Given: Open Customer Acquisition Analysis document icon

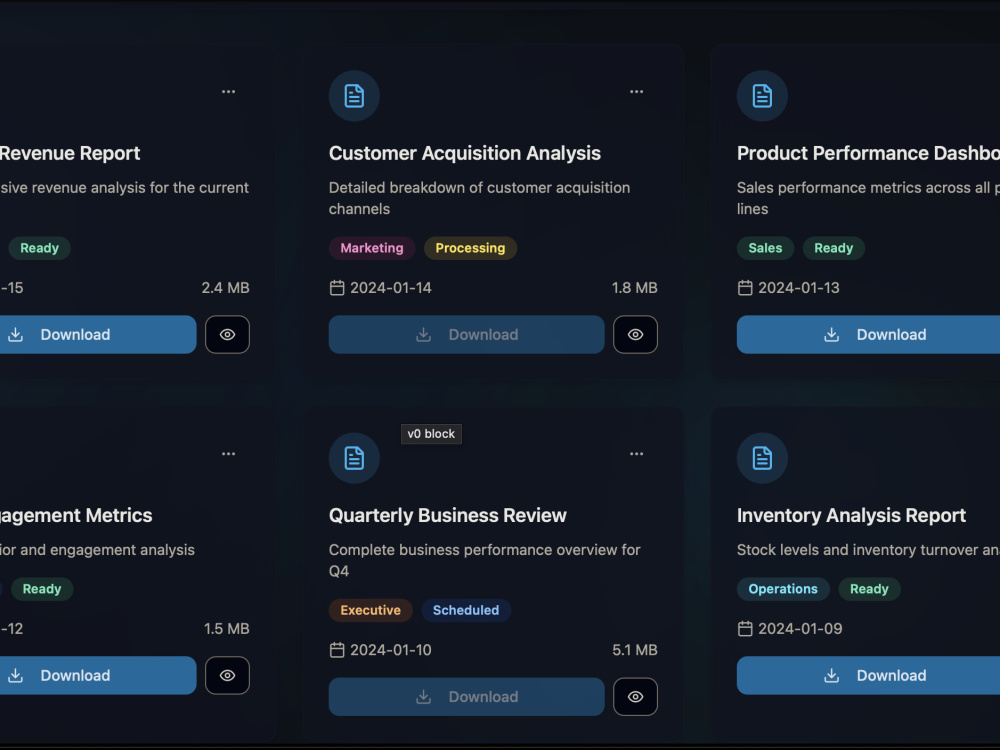Looking at the screenshot, I should 354,96.
